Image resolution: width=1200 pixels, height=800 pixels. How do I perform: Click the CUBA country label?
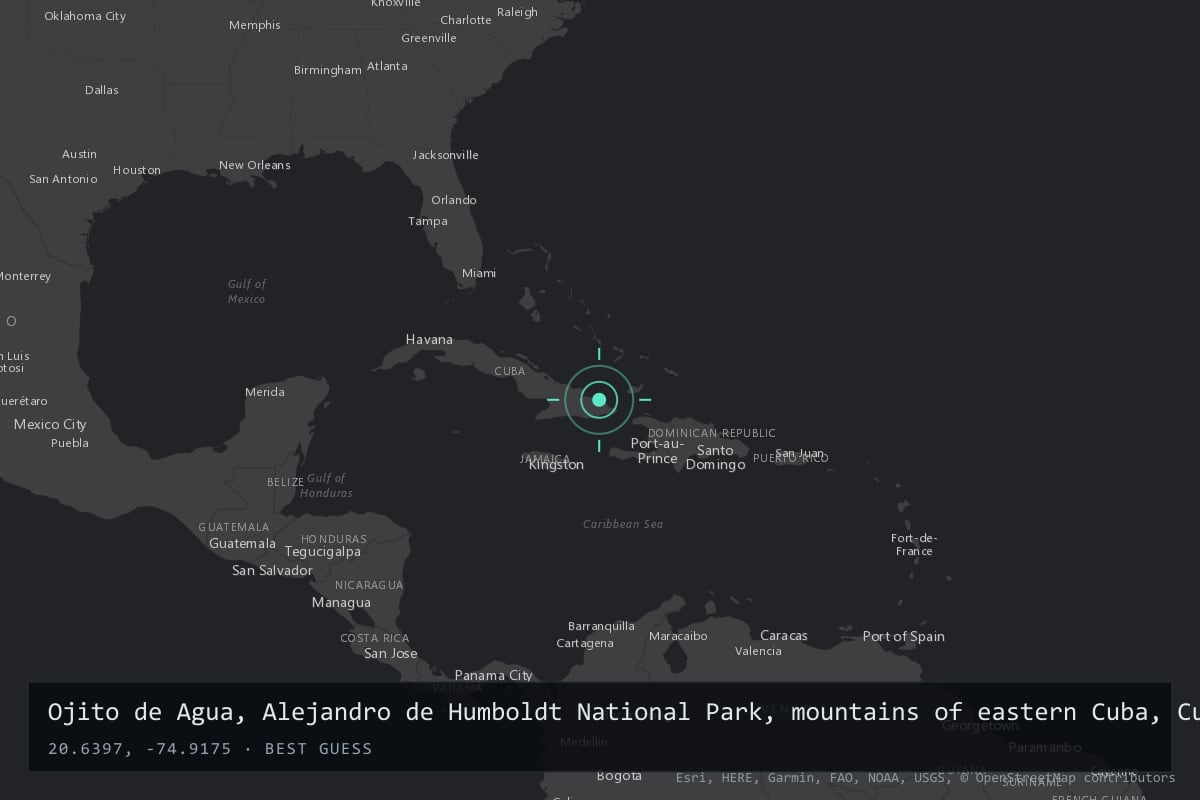pos(510,371)
